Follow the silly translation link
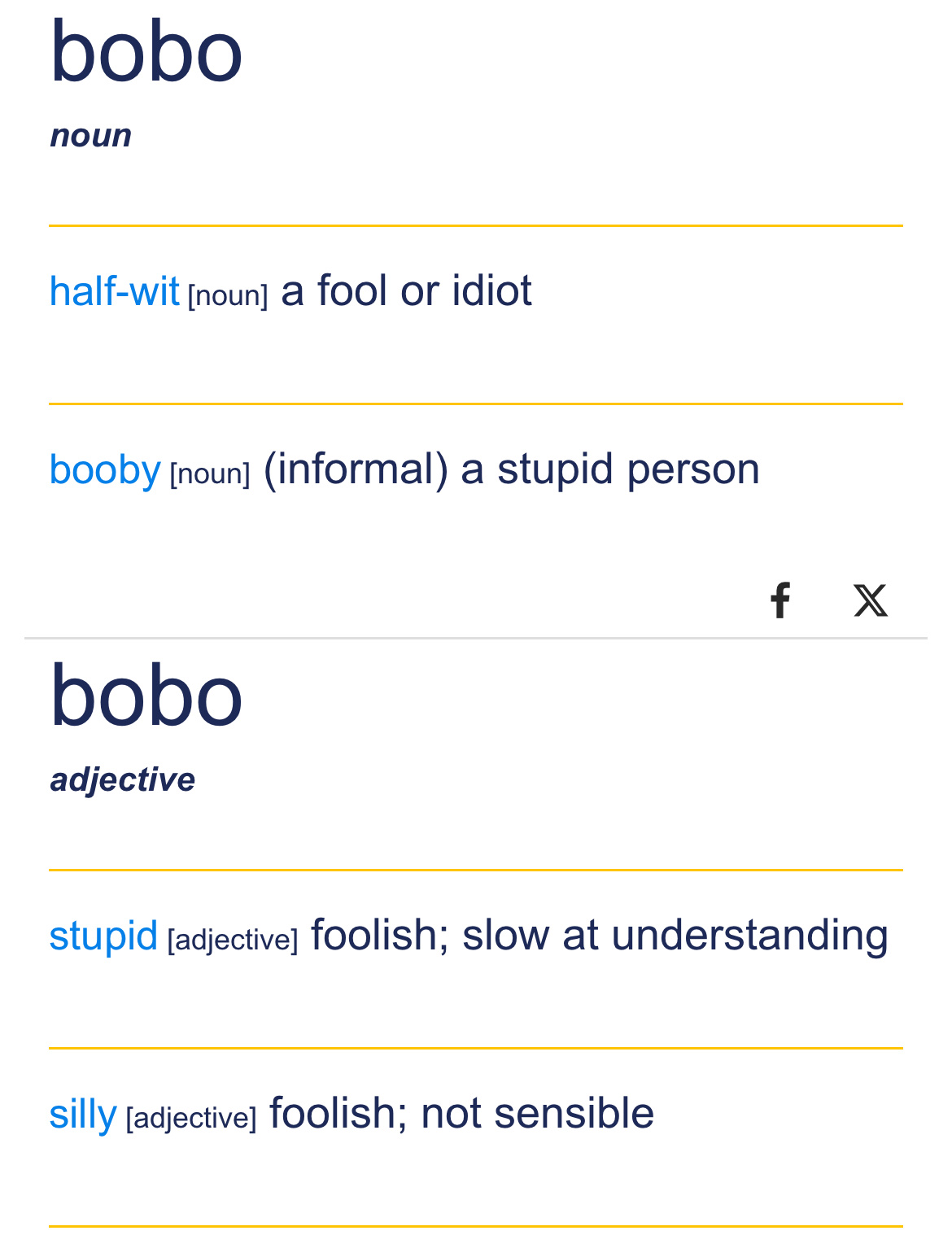This screenshot has width=952, height=1235. point(83,1114)
